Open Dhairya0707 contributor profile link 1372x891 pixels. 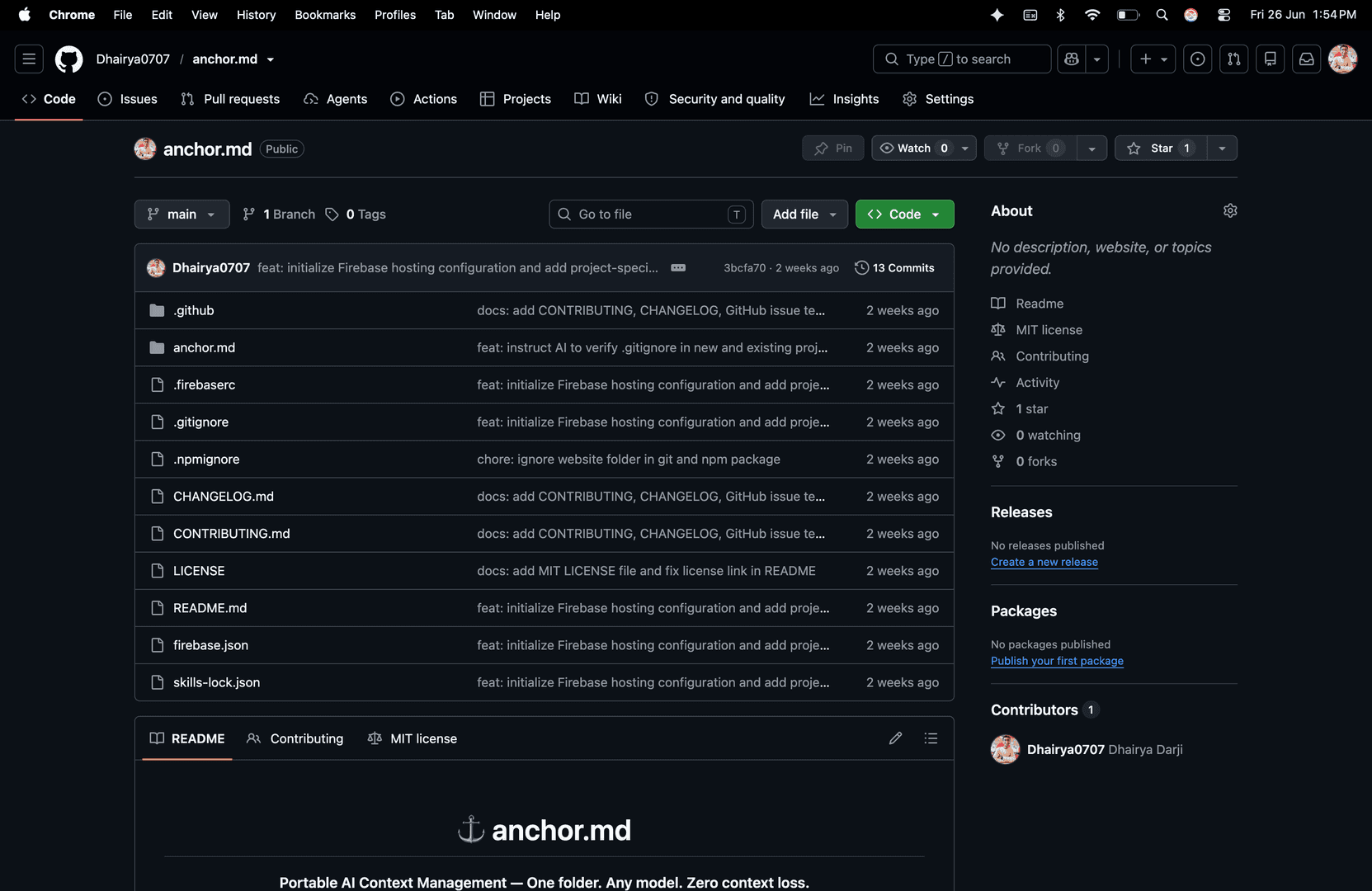click(x=1065, y=749)
